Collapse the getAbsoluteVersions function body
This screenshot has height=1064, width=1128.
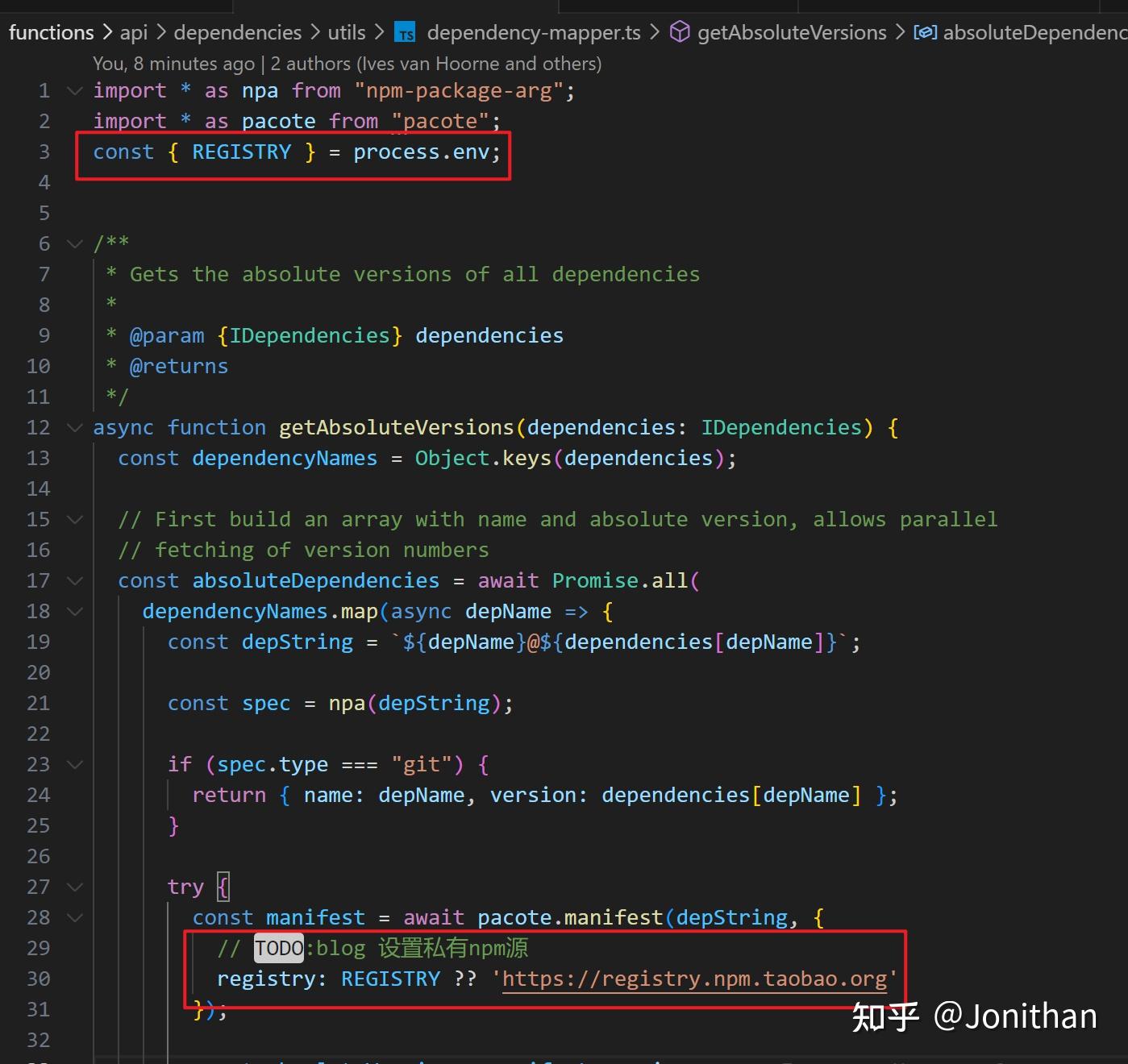pyautogui.click(x=74, y=427)
